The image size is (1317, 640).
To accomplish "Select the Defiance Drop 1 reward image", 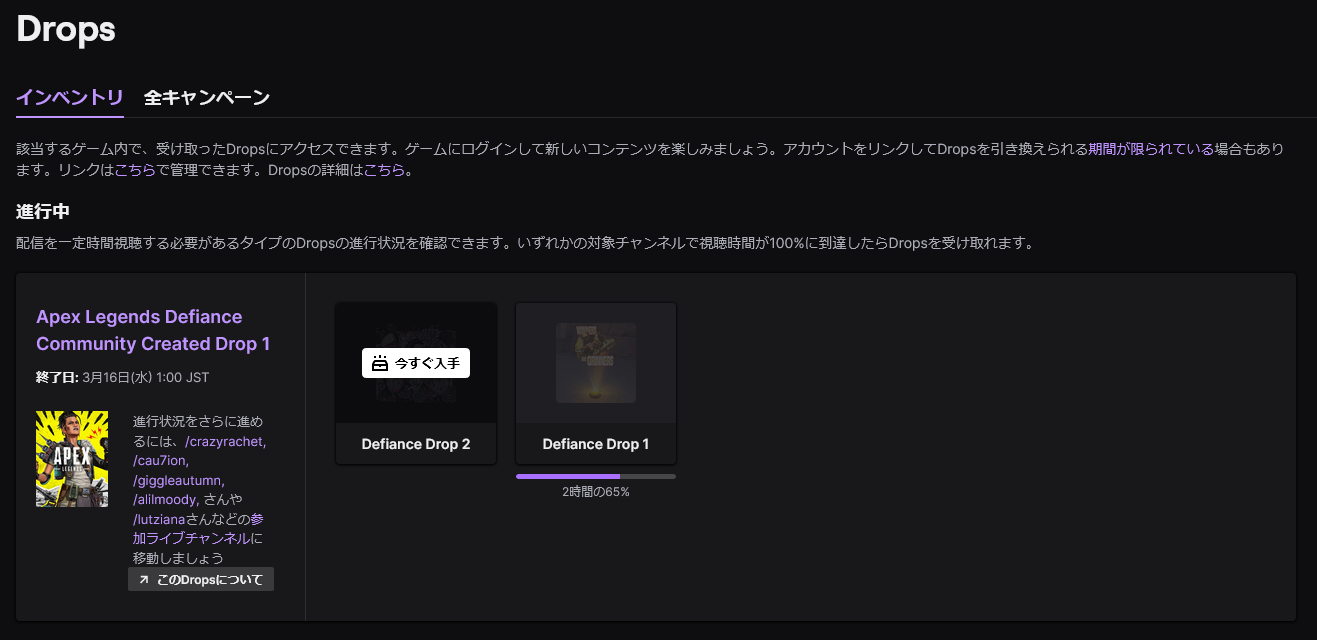I will click(595, 363).
